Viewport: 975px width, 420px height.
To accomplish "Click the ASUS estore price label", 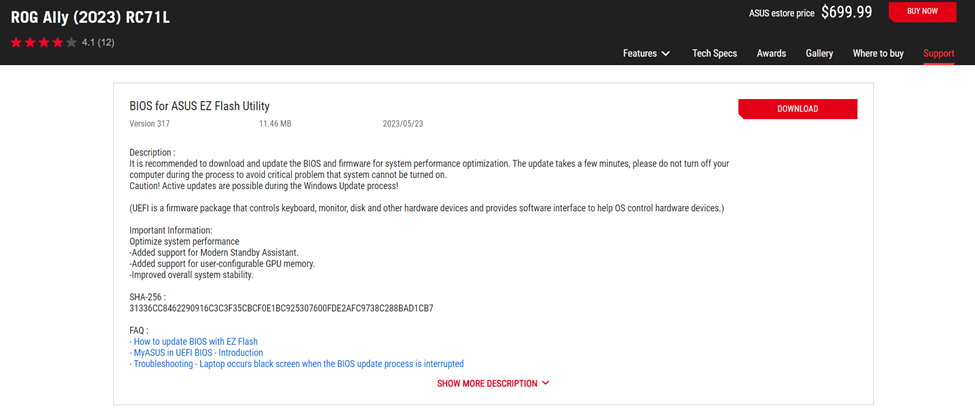I will point(782,13).
